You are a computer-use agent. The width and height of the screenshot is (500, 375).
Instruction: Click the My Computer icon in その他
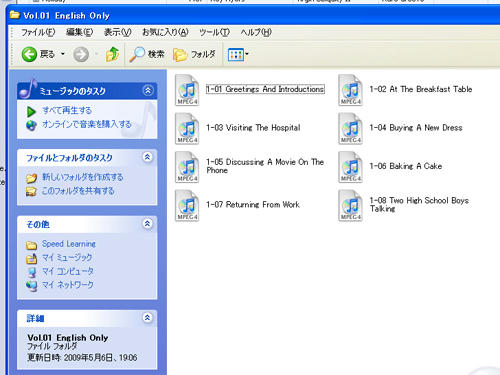(32, 272)
